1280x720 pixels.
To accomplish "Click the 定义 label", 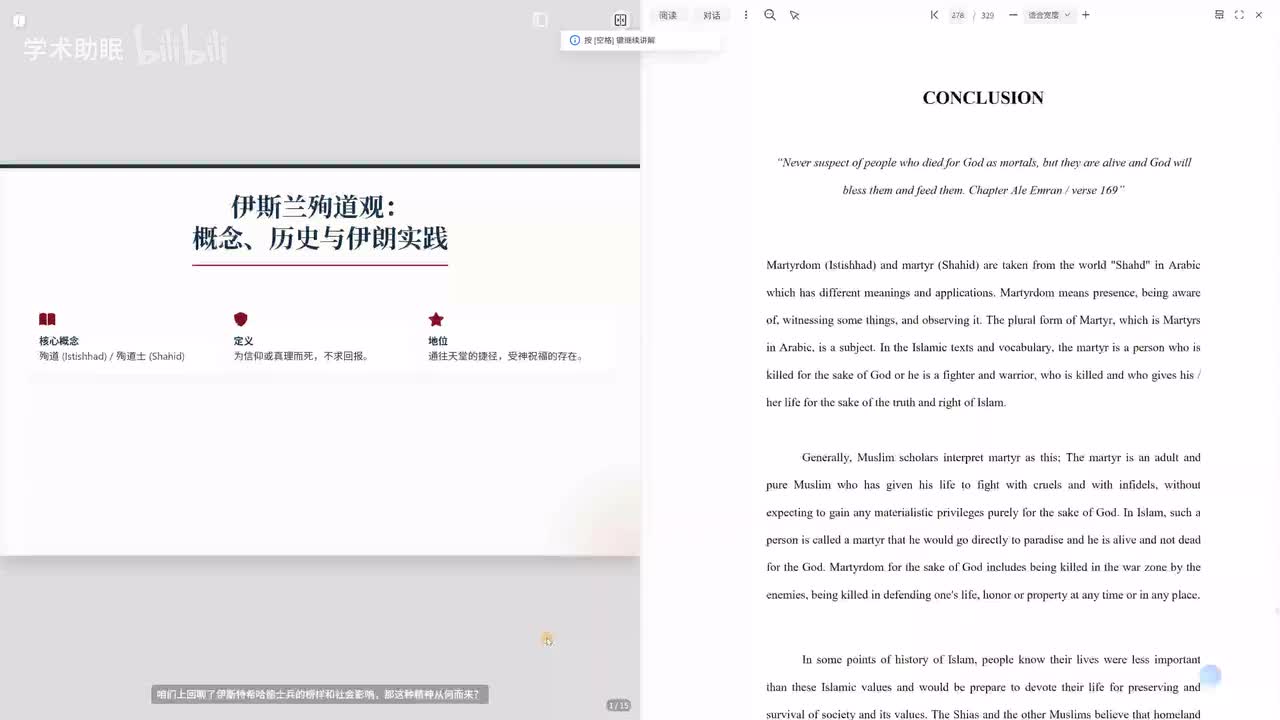I will pos(243,341).
